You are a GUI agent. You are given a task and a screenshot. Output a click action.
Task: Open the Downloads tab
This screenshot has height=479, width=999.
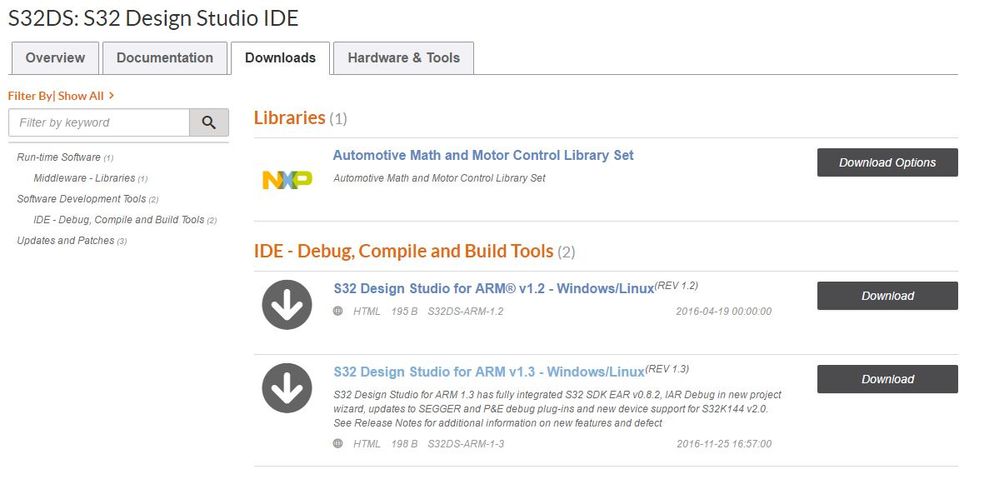pos(280,58)
